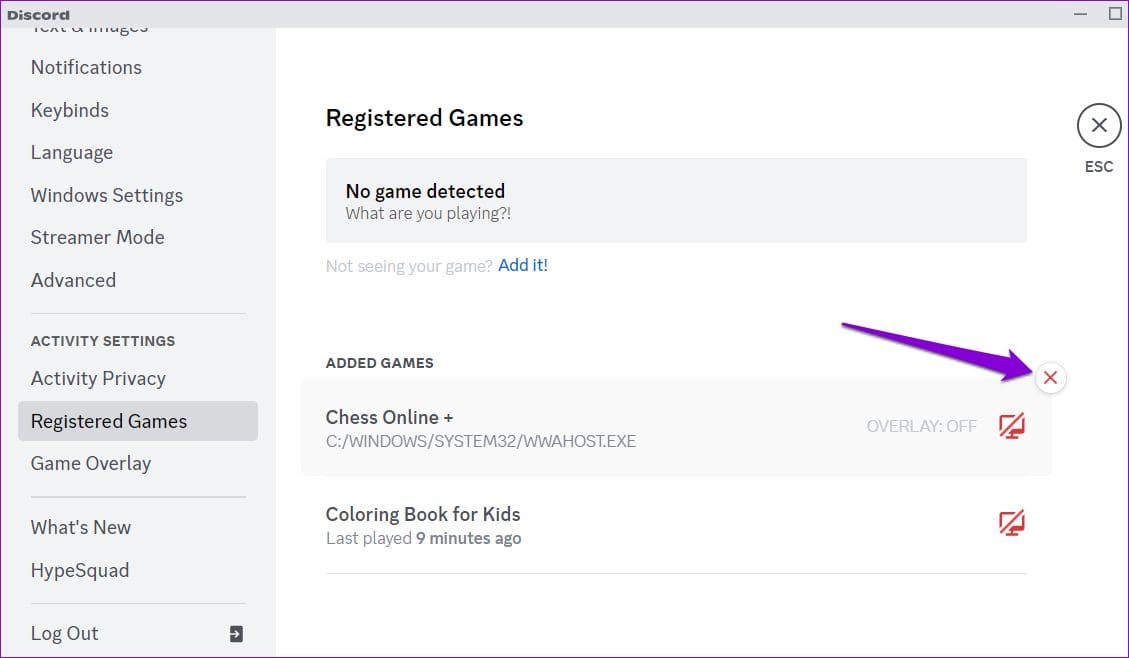Toggle overlay for Coloring Book for Kids
Viewport: 1129px width, 658px height.
1012,523
